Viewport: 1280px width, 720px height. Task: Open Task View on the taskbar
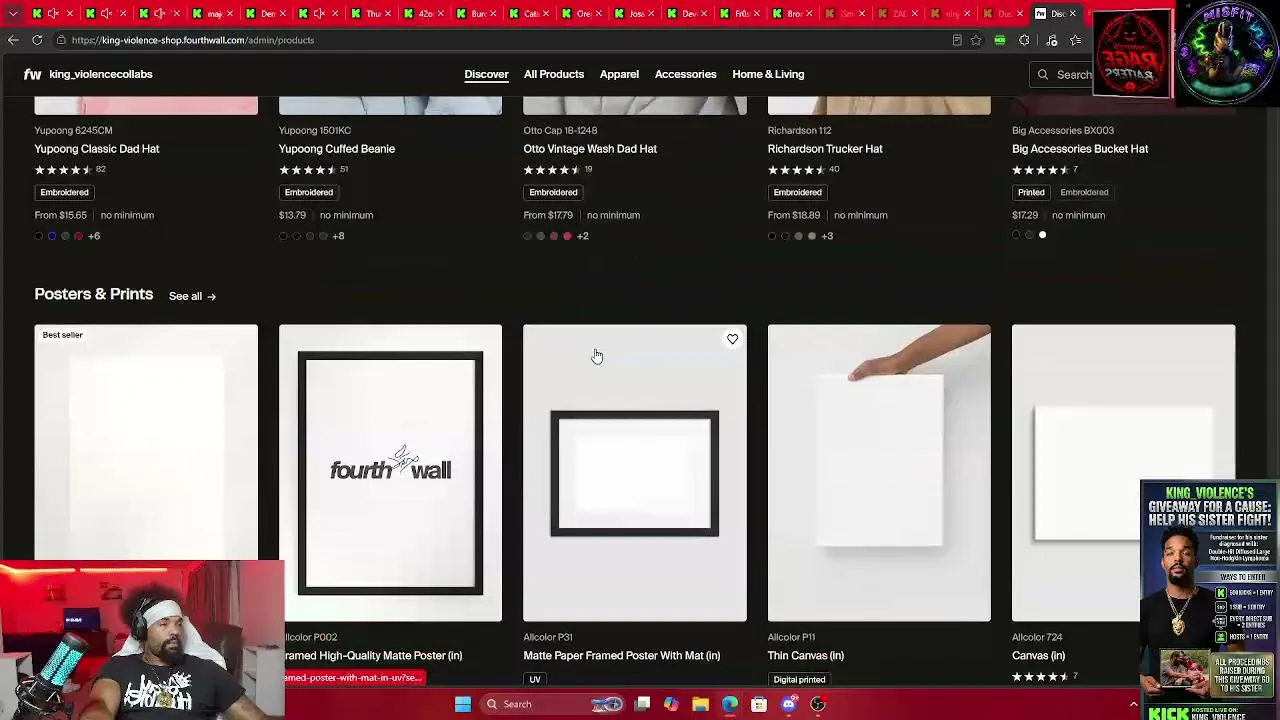[643, 704]
